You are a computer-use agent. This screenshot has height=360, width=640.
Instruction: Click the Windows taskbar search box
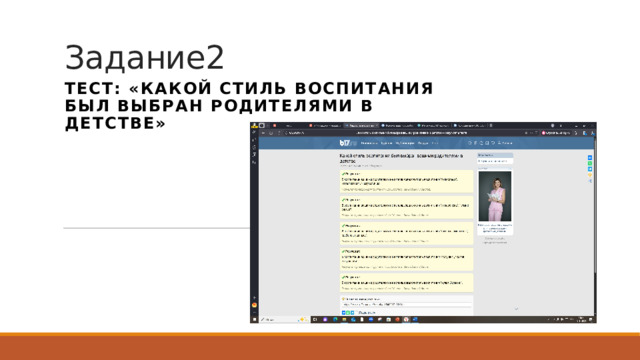pos(284,320)
